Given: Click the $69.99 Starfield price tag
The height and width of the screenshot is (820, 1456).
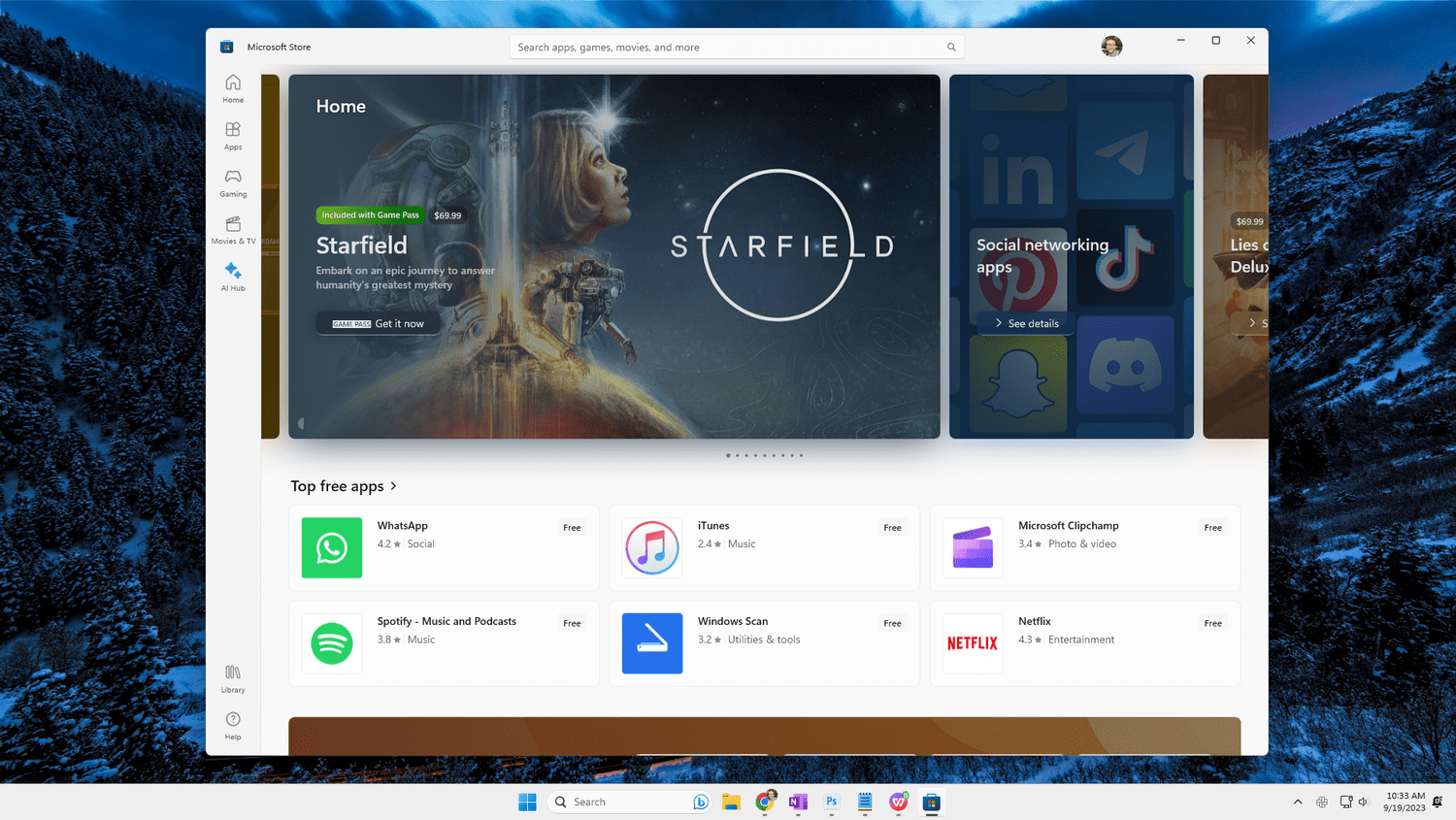Looking at the screenshot, I should (x=447, y=215).
